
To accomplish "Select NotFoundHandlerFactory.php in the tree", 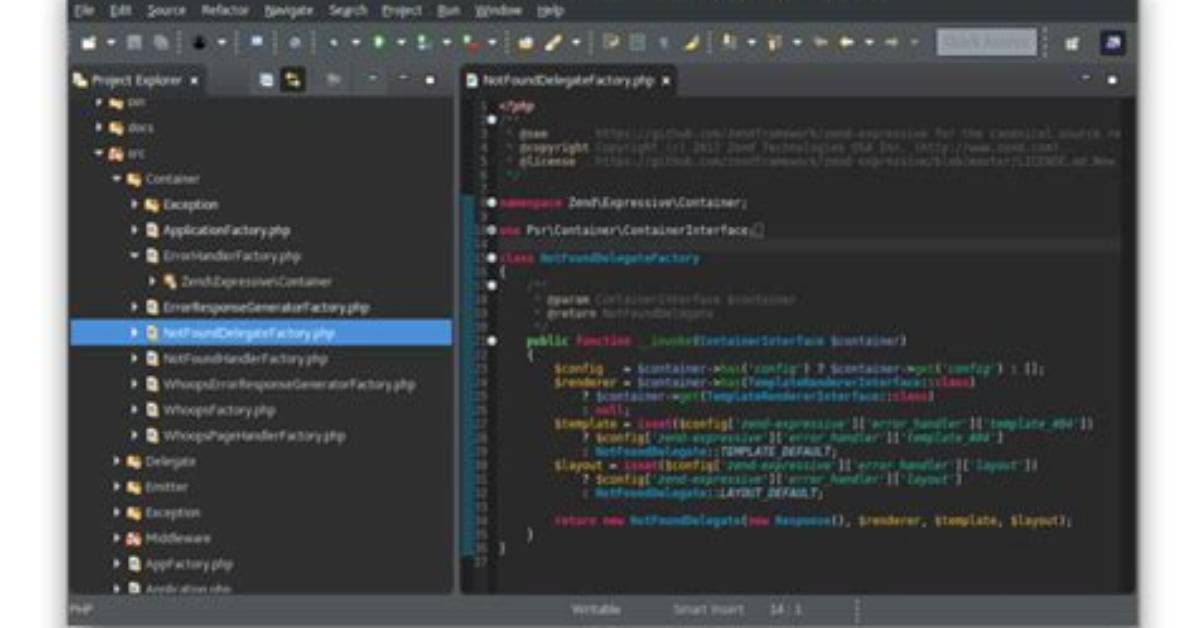I will coord(246,359).
